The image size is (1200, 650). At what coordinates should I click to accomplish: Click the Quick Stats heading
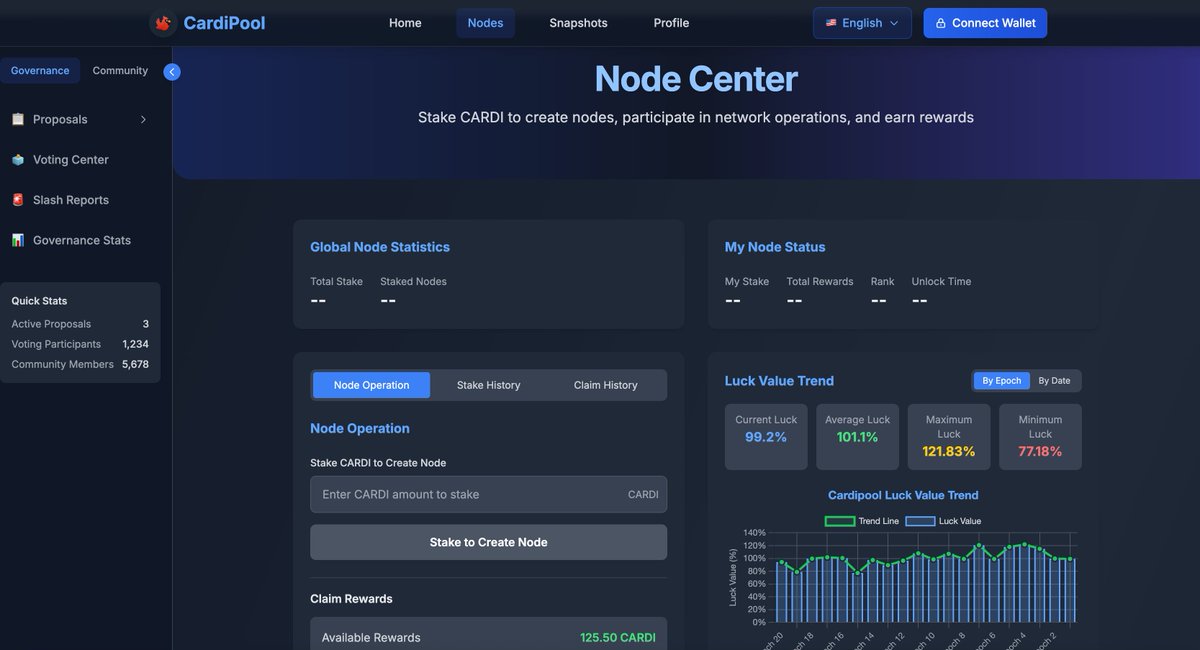[x=39, y=301]
